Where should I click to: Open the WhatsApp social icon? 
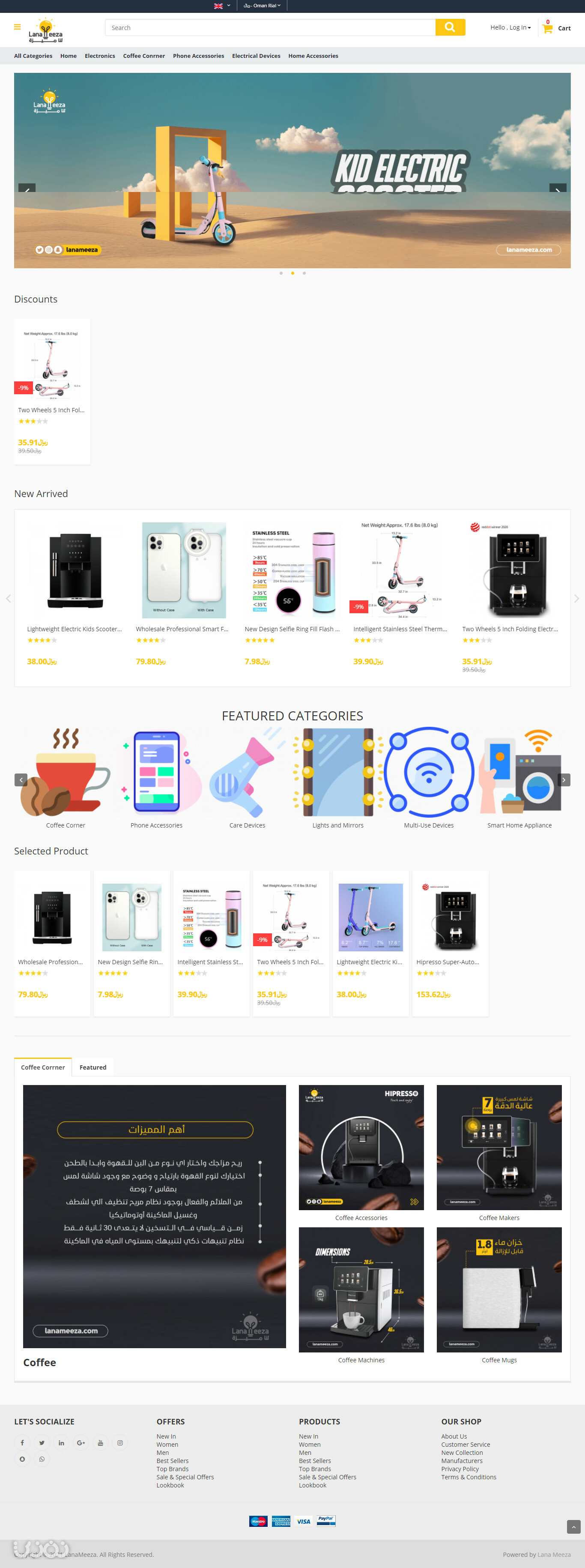(42, 1459)
